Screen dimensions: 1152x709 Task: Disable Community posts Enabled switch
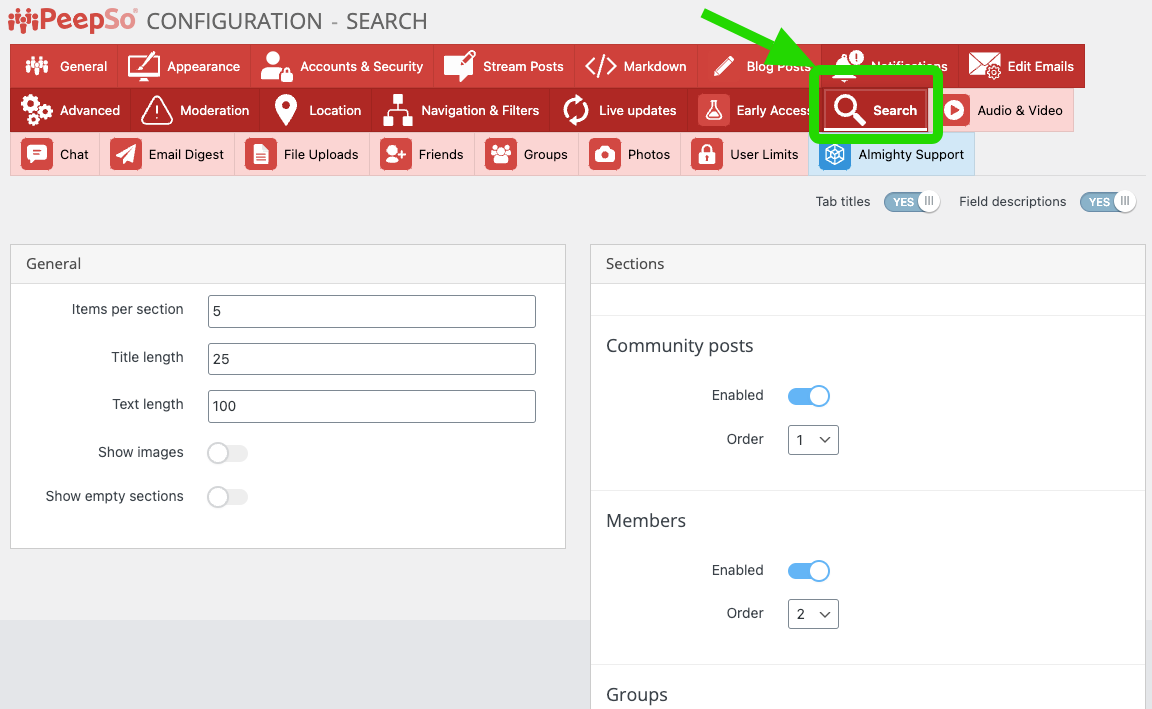[x=808, y=396]
